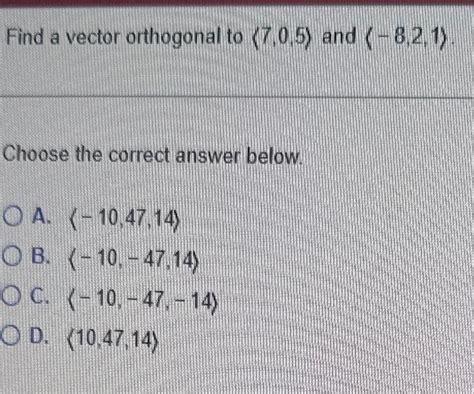474x394 pixels.
Task: Pick the option D radio button
Action: 9,336
